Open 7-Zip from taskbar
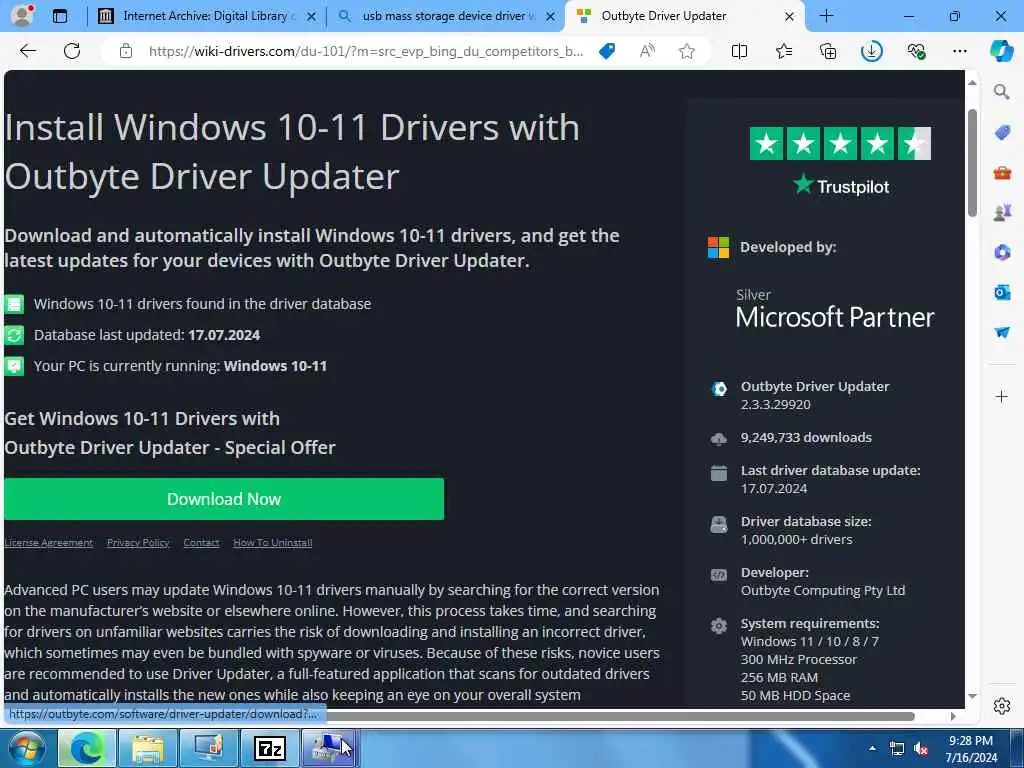 (270, 748)
